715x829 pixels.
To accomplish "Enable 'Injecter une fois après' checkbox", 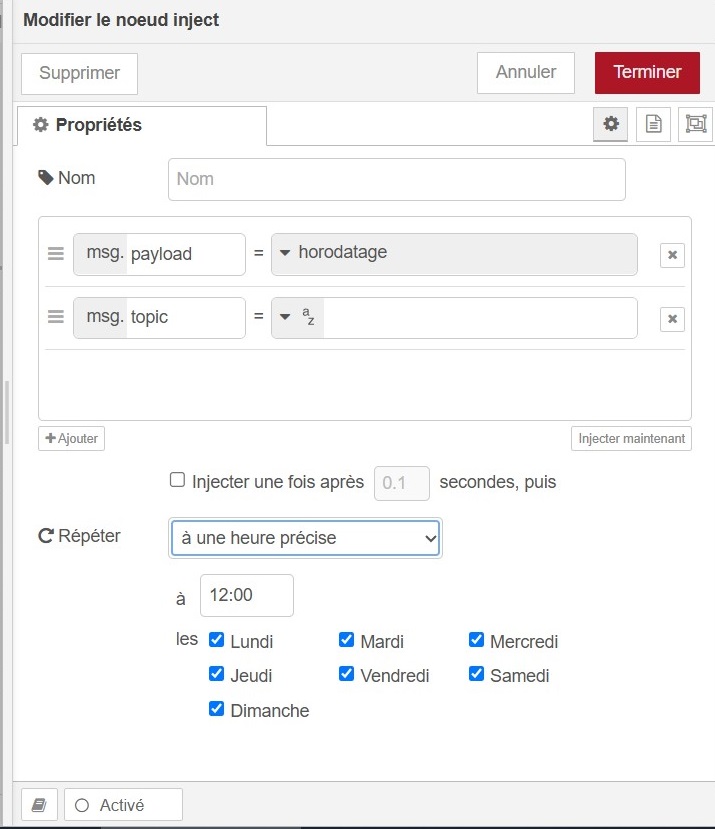I will tap(178, 481).
